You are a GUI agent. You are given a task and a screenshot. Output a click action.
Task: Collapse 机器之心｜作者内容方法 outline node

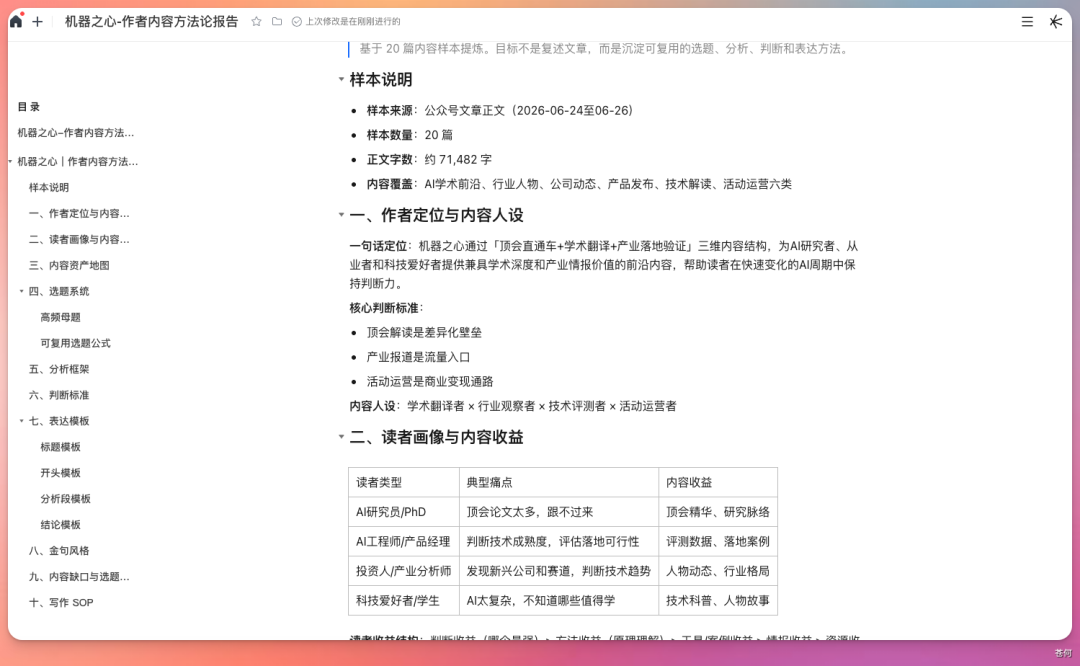(10, 162)
